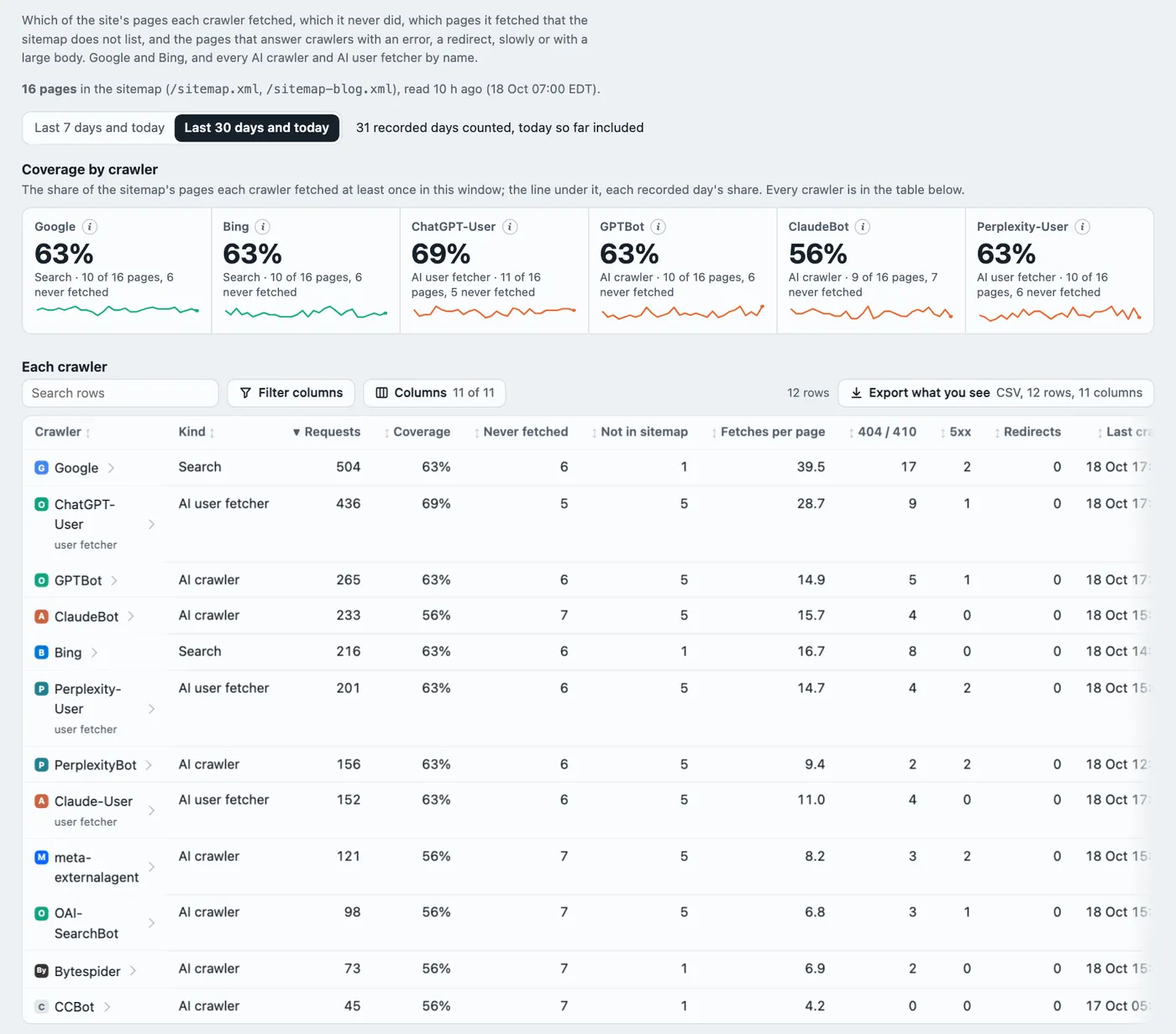Sort by the 404 / 410 column header
This screenshot has width=1176, height=1034.
click(x=882, y=432)
